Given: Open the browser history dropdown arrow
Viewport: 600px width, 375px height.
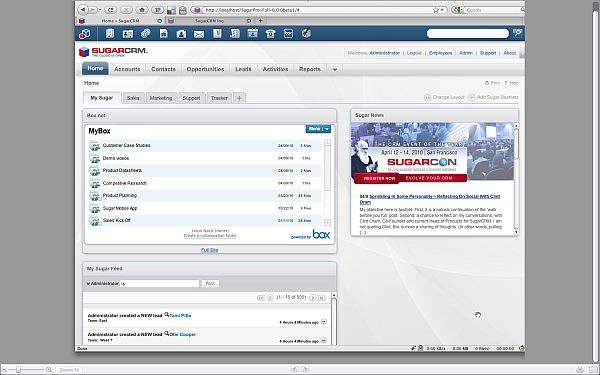Looking at the screenshot, I should (100, 10).
